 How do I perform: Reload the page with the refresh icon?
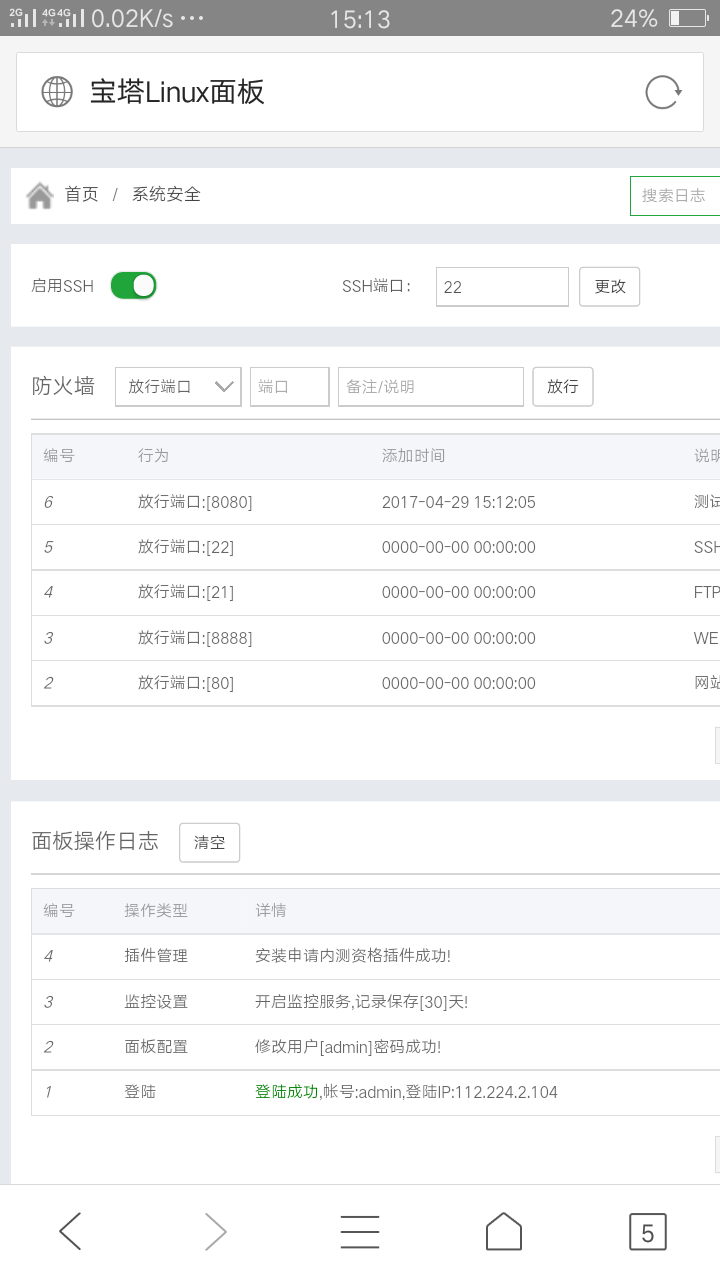pos(663,92)
